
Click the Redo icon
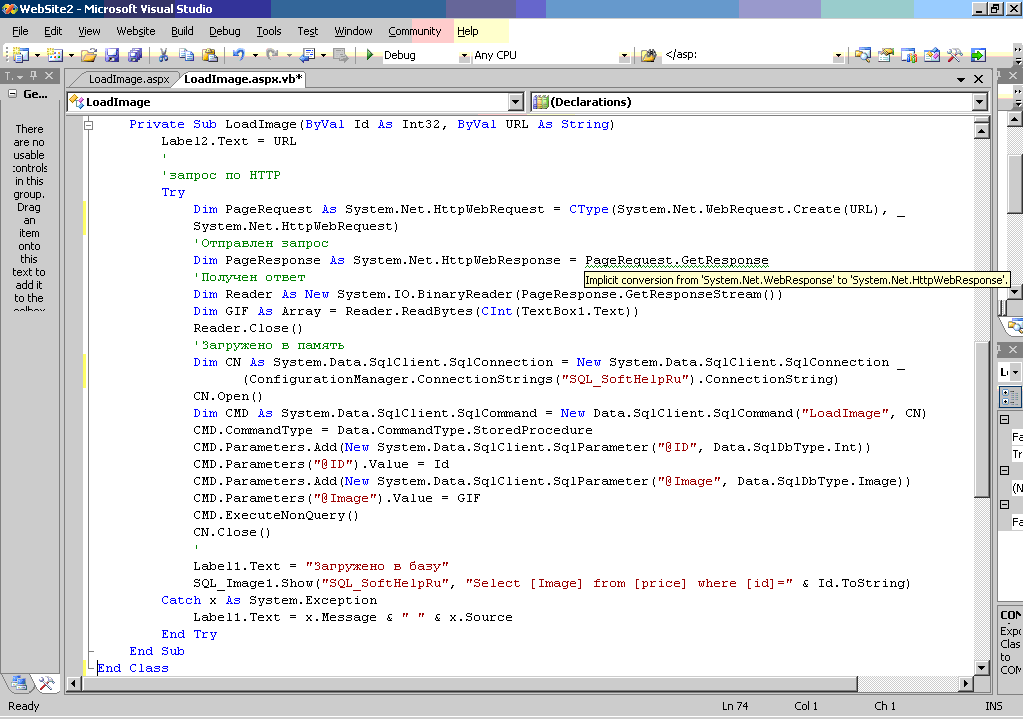[x=273, y=55]
